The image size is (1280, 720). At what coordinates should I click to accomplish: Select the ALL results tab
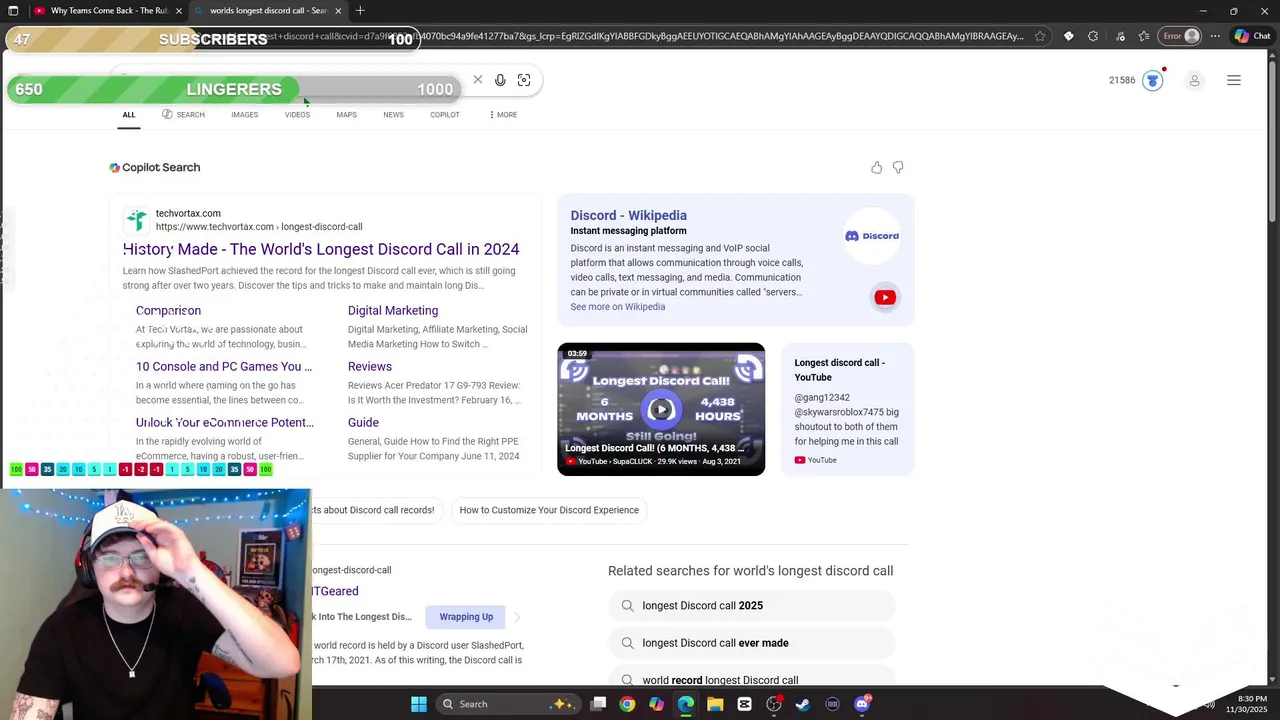pos(129,115)
